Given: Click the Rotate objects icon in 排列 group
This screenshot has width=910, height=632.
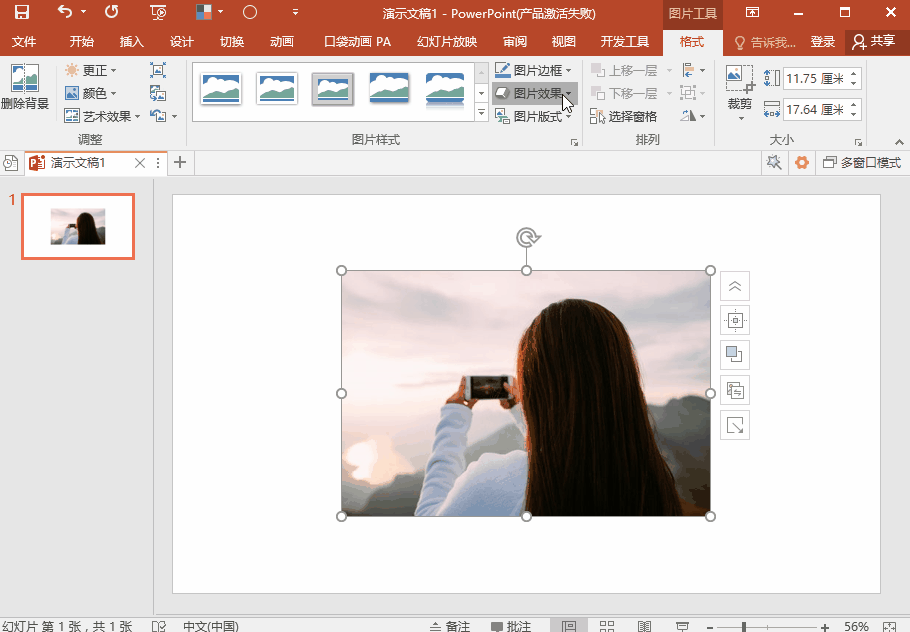Looking at the screenshot, I should 689,116.
